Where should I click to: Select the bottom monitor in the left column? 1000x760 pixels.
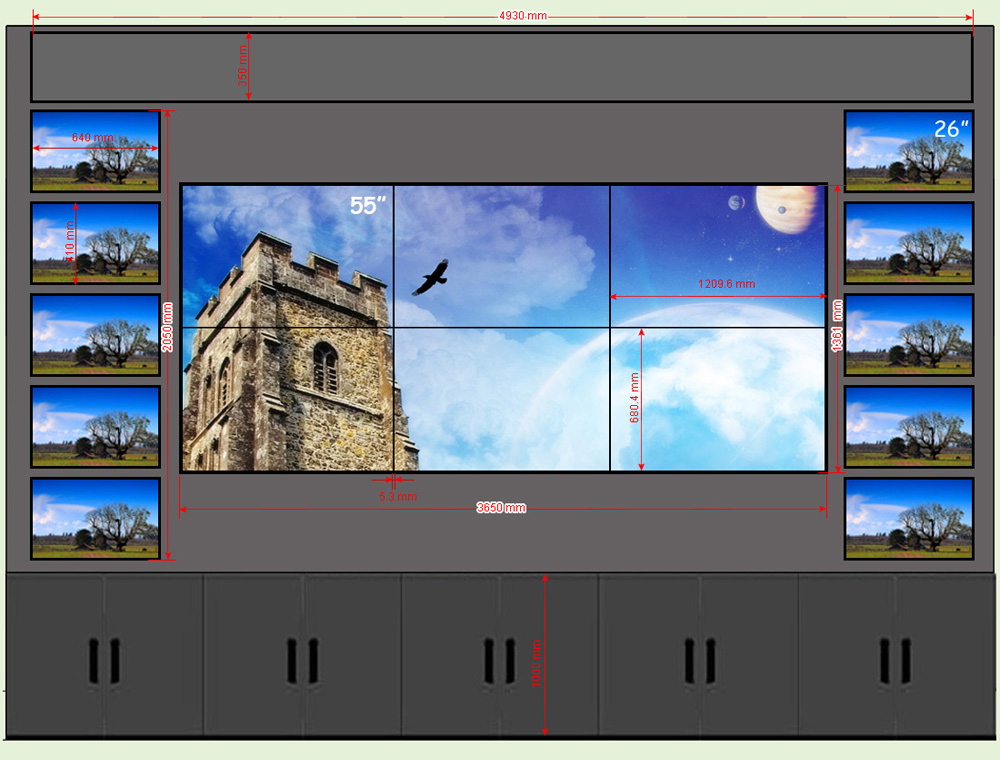pyautogui.click(x=95, y=518)
